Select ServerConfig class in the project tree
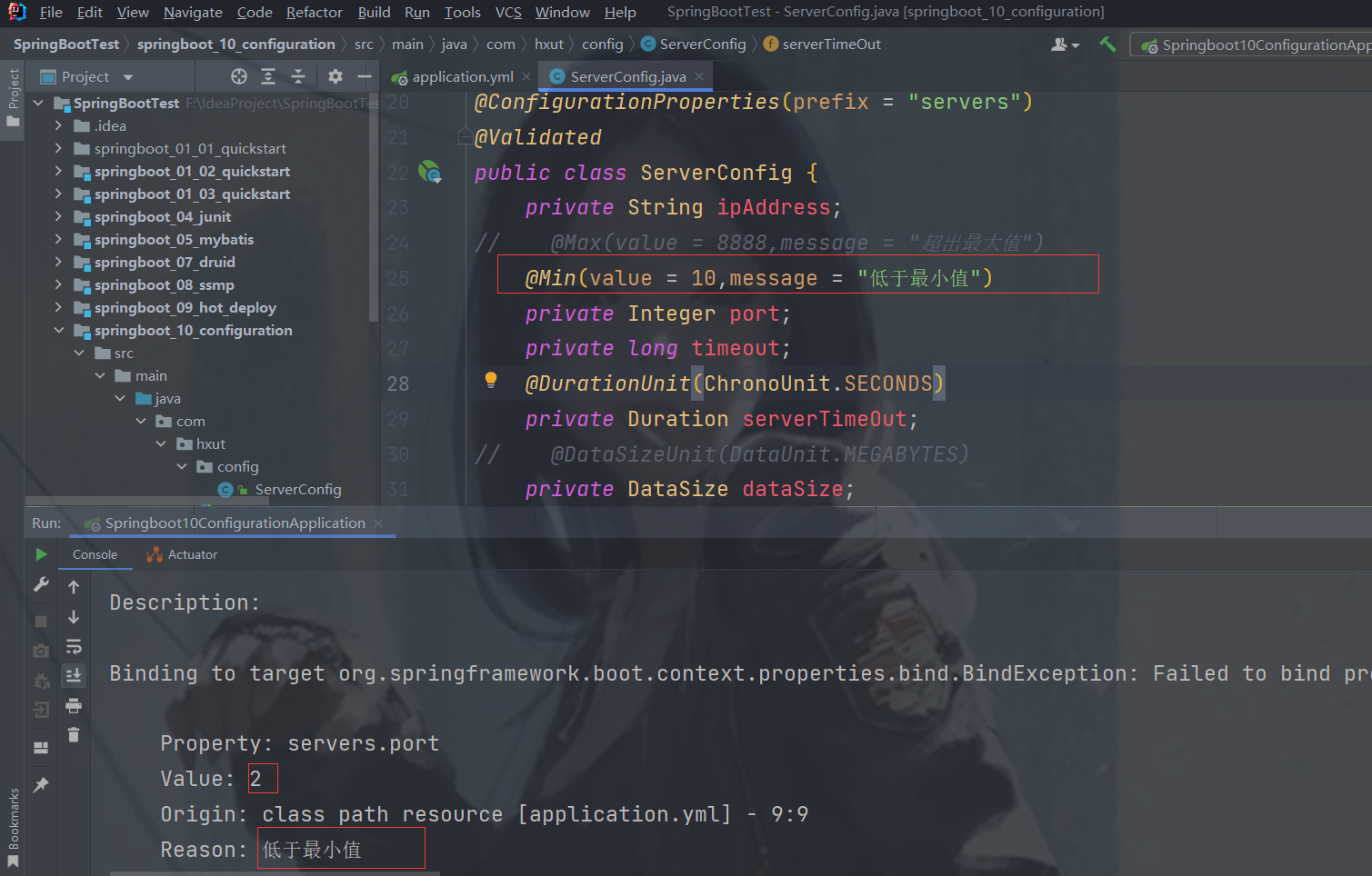 [x=297, y=489]
